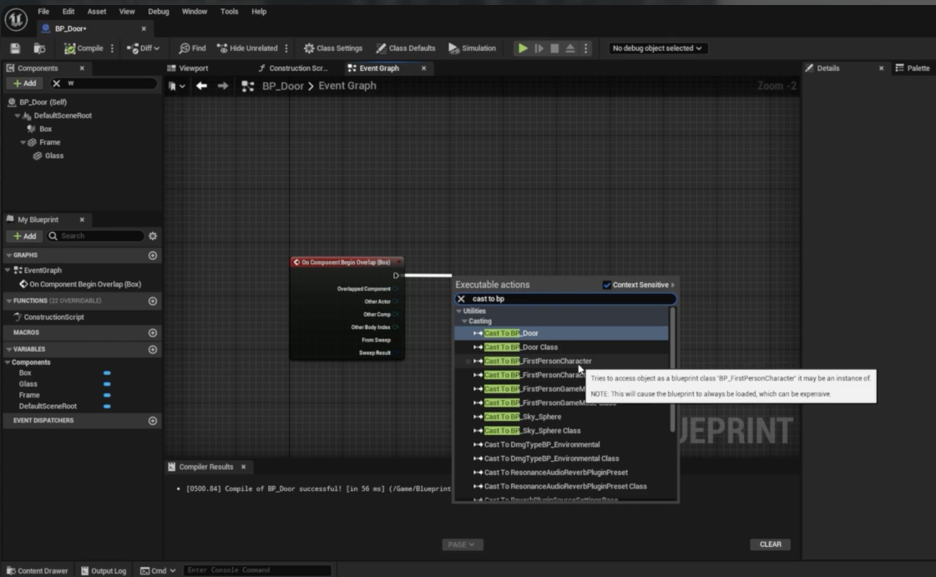
Task: Compile the blueprint
Action: (x=84, y=48)
